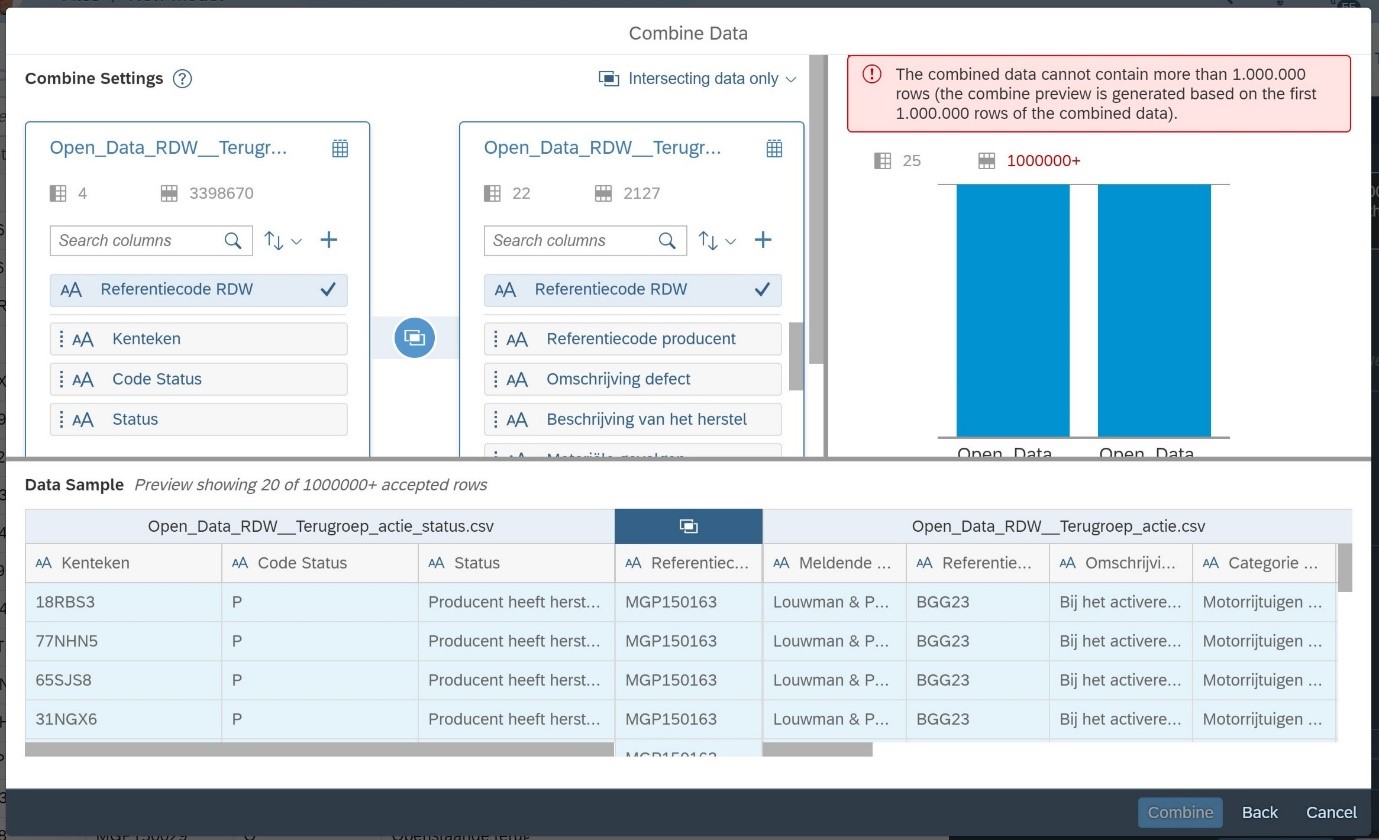Select the Beschrijving van het herstel column

point(633,419)
